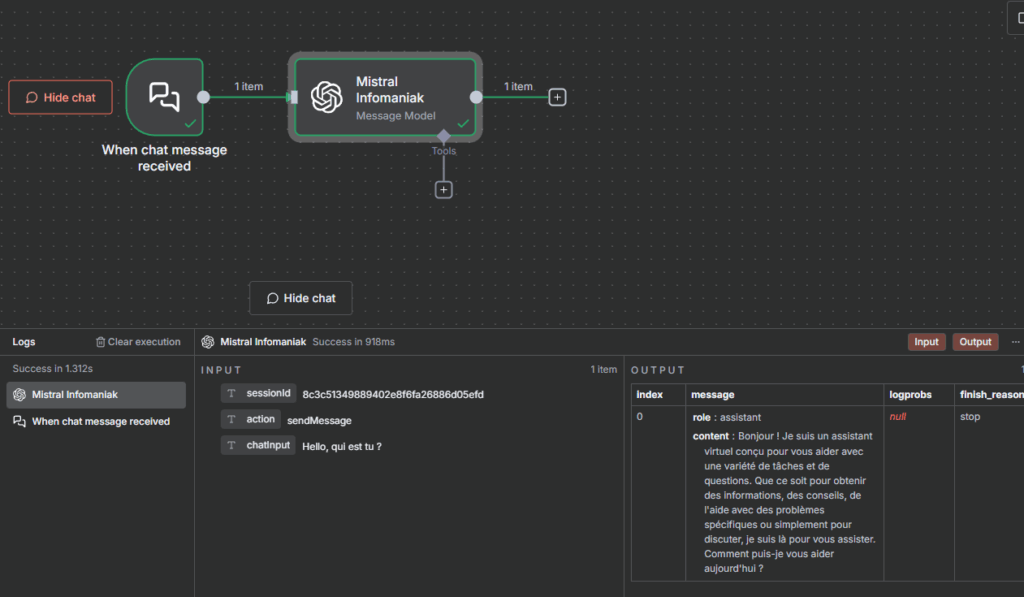This screenshot has width=1024, height=597.
Task: Toggle the Input panel button
Action: point(926,342)
